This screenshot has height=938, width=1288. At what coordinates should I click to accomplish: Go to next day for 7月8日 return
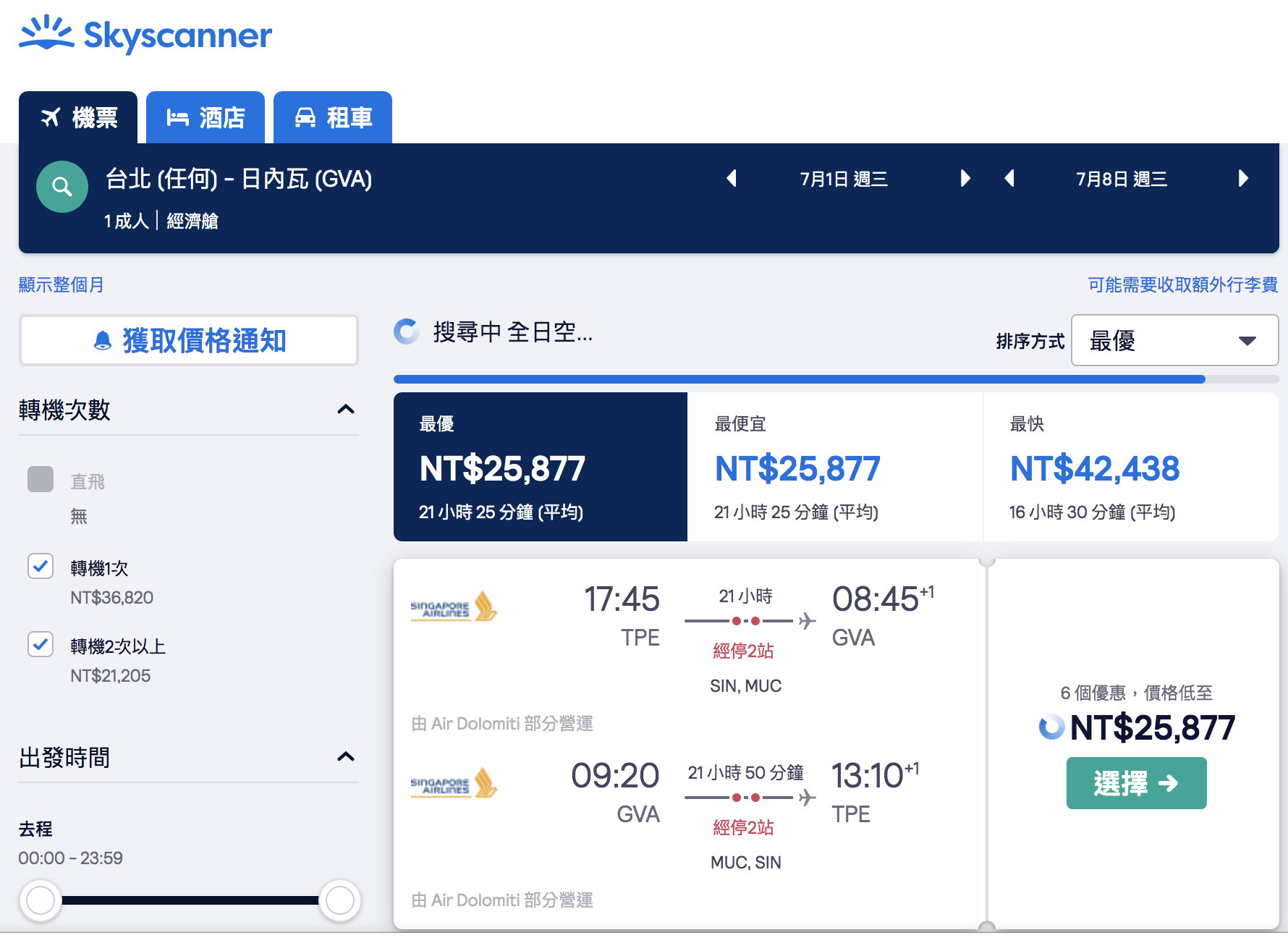point(1243,178)
